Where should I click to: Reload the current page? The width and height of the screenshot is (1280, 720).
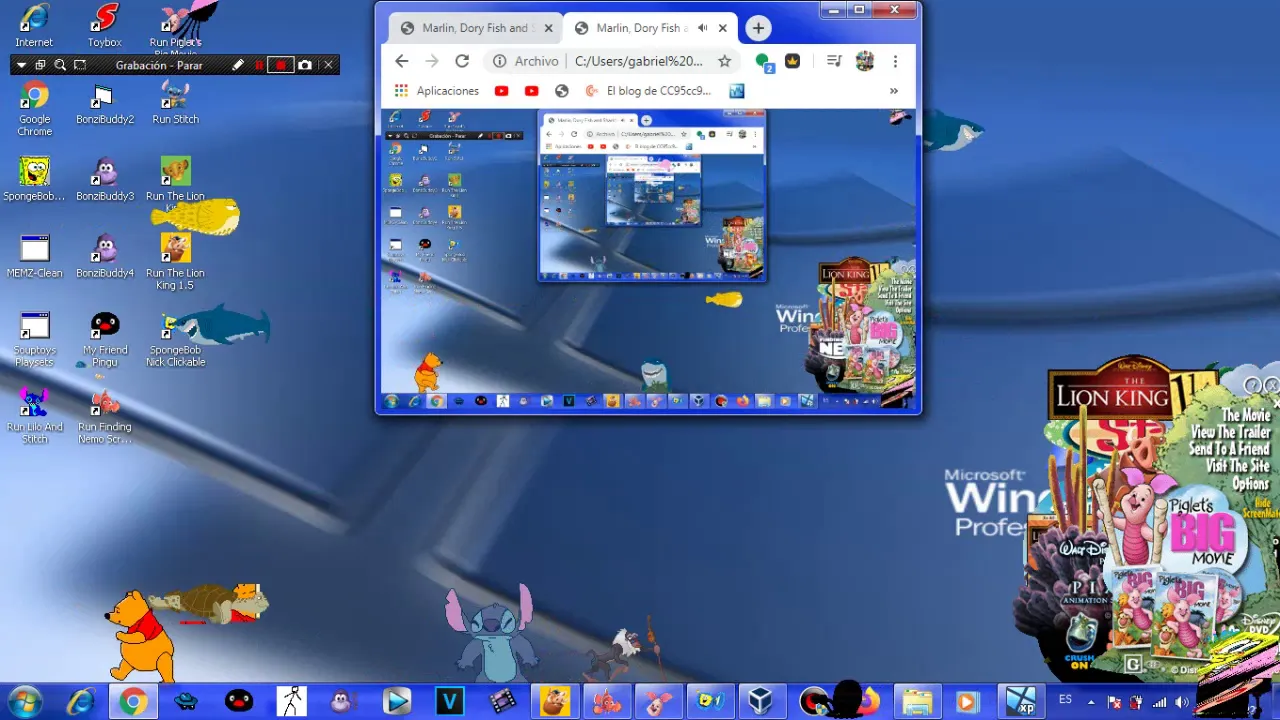click(462, 61)
